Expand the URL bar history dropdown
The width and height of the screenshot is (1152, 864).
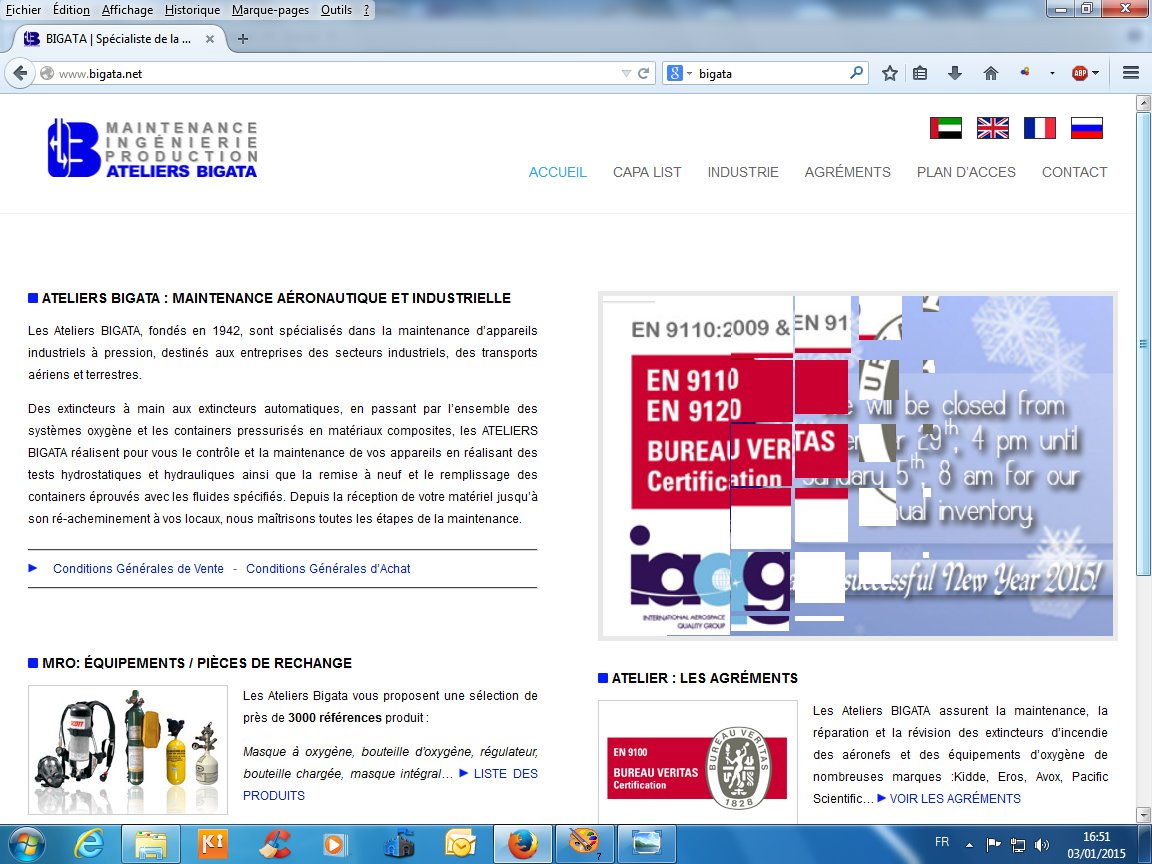(626, 73)
